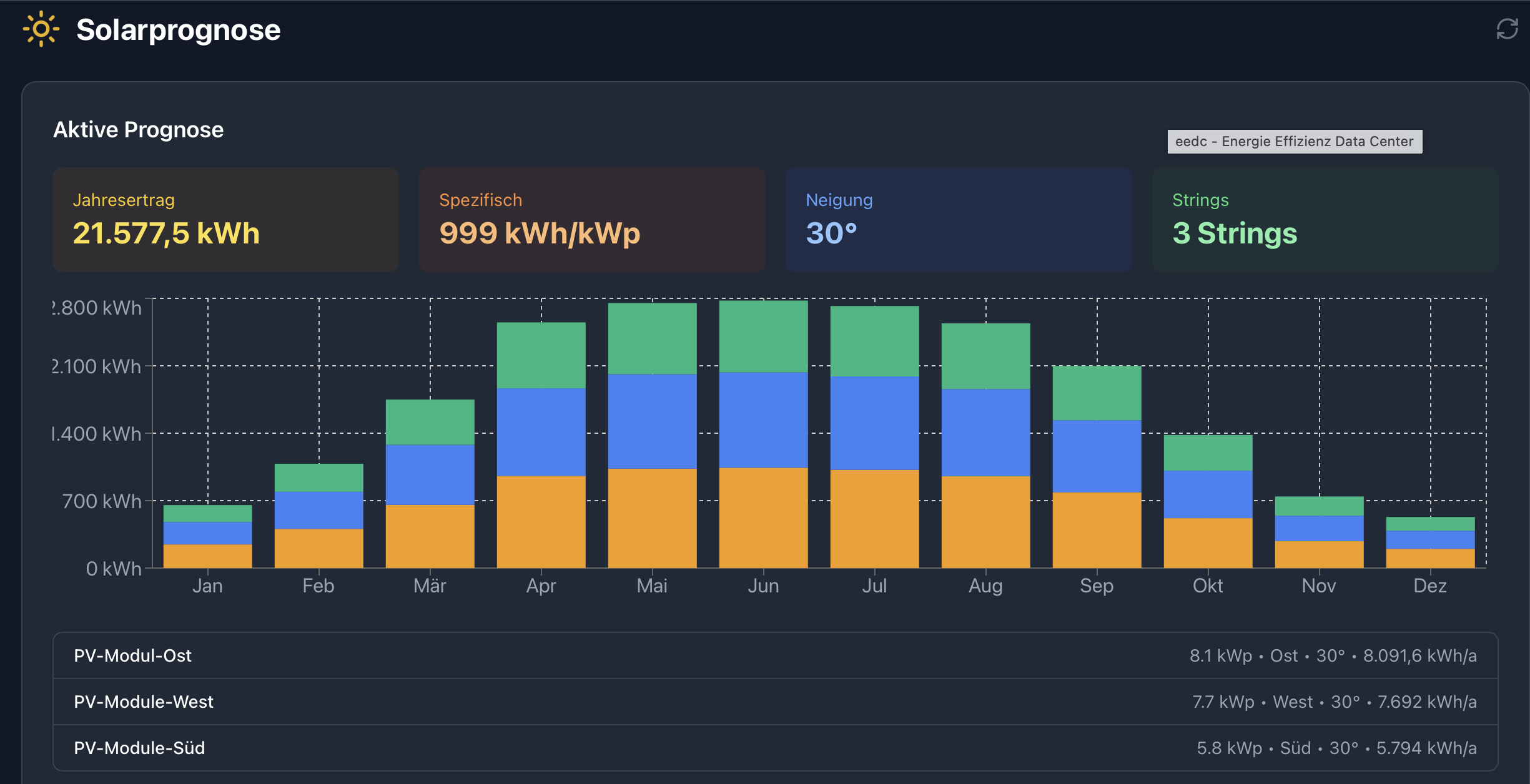
Task: Select the PV-Module-Süd row
Action: (x=775, y=748)
